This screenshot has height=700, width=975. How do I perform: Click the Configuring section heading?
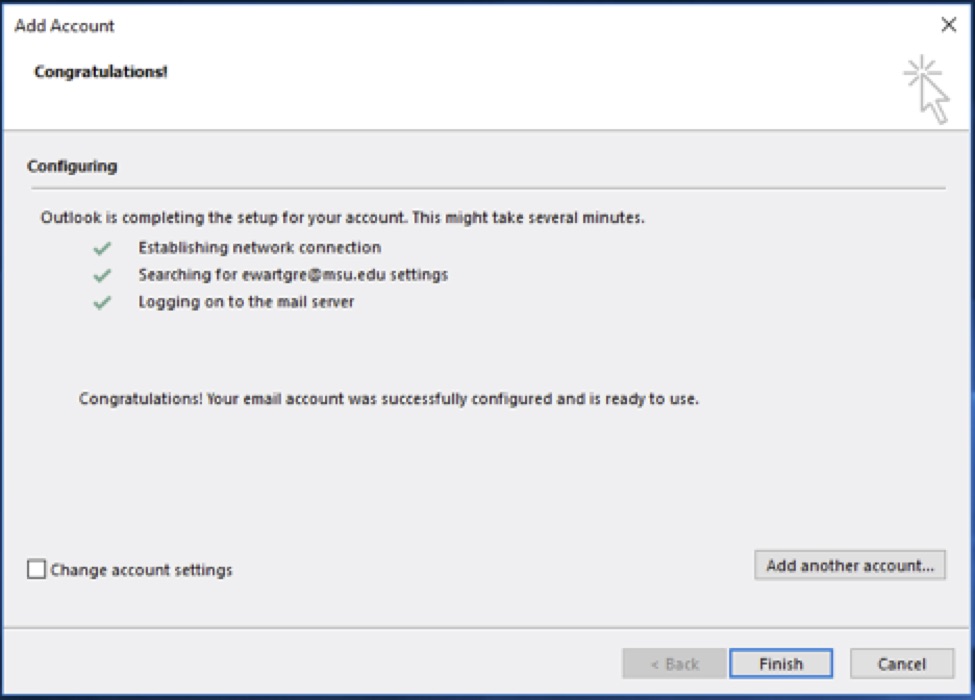click(x=72, y=166)
